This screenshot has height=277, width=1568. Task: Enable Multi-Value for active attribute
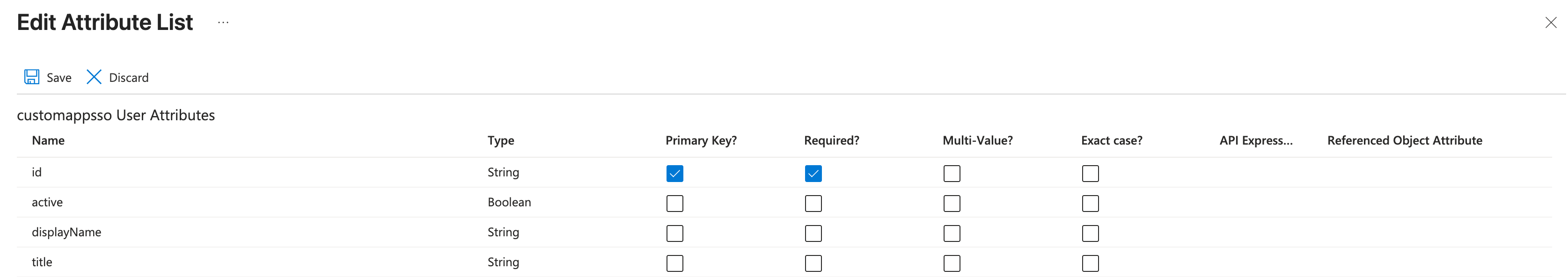coord(952,204)
